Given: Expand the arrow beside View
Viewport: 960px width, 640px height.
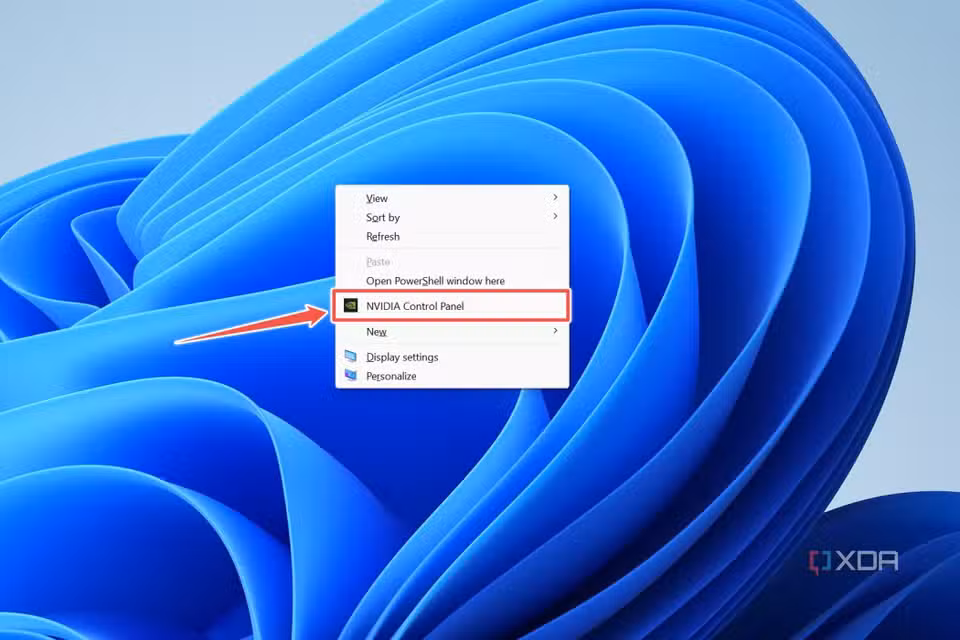Looking at the screenshot, I should (555, 197).
